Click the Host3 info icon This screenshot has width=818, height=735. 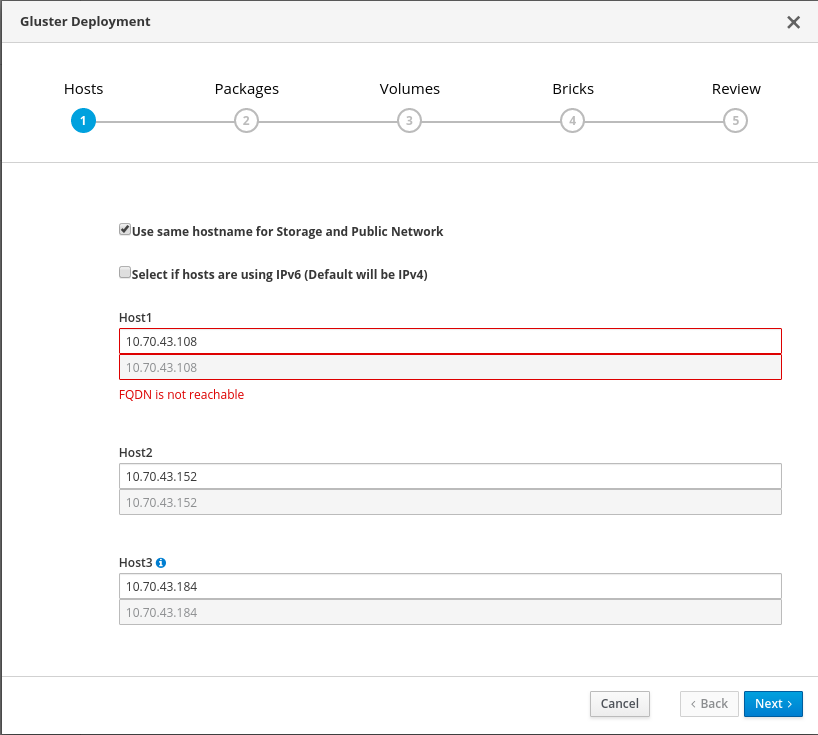coord(161,563)
